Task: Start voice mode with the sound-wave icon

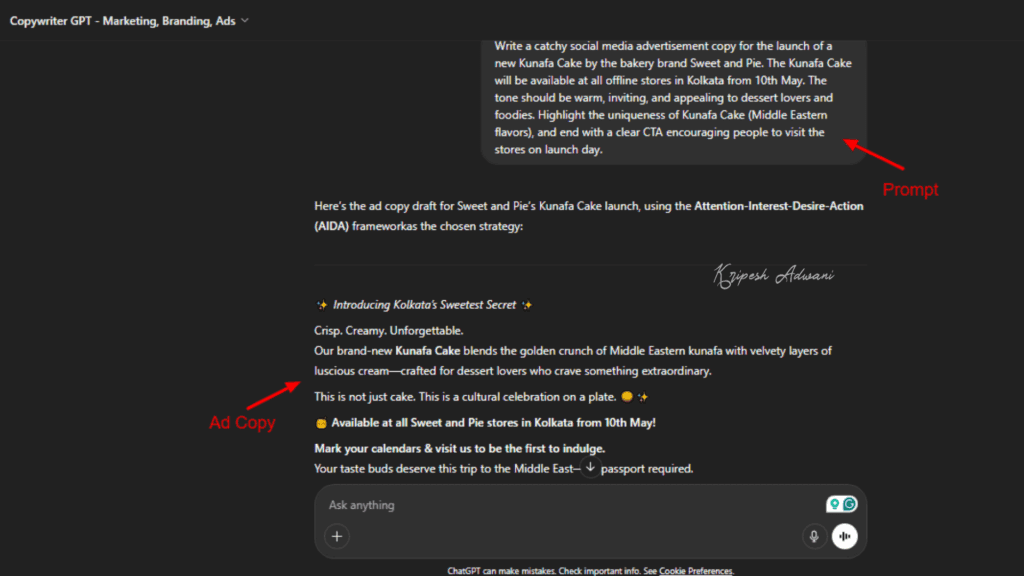Action: [x=845, y=537]
